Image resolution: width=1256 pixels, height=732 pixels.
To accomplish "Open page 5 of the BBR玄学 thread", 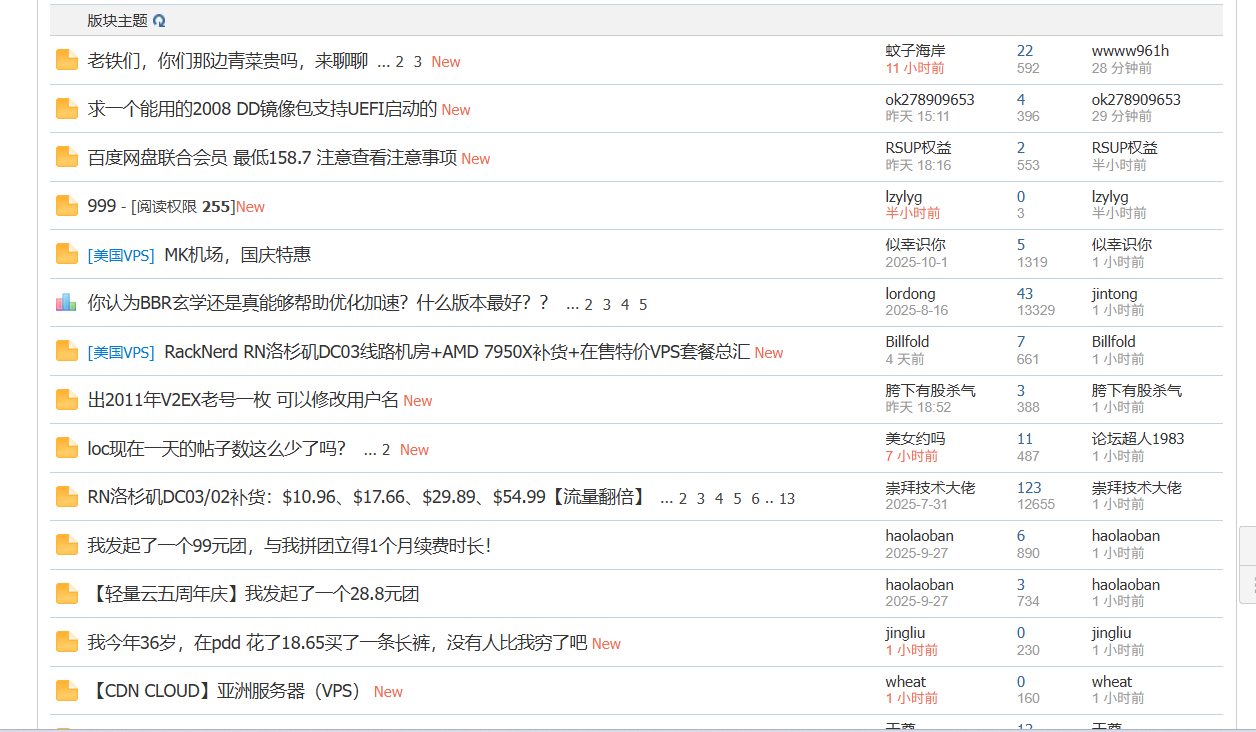I will (x=643, y=305).
